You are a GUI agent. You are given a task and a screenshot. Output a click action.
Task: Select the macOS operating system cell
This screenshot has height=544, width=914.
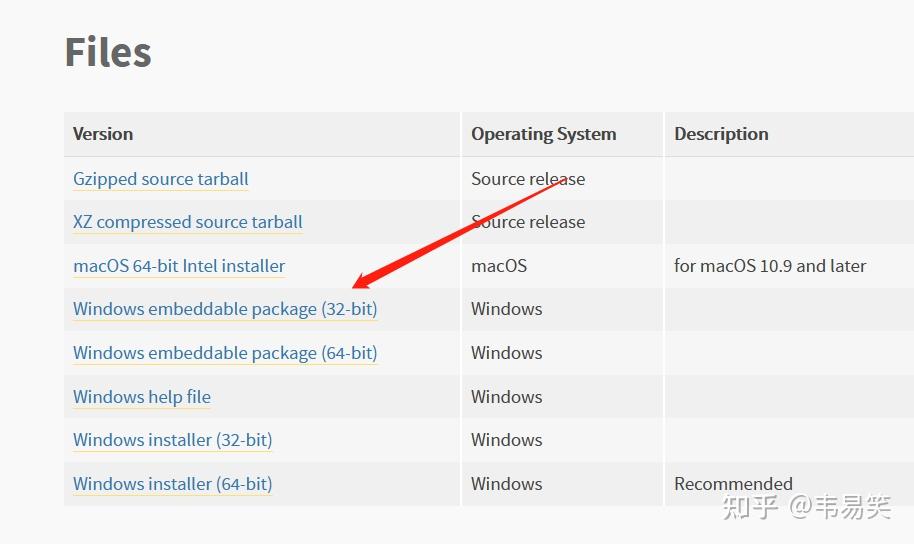(498, 266)
